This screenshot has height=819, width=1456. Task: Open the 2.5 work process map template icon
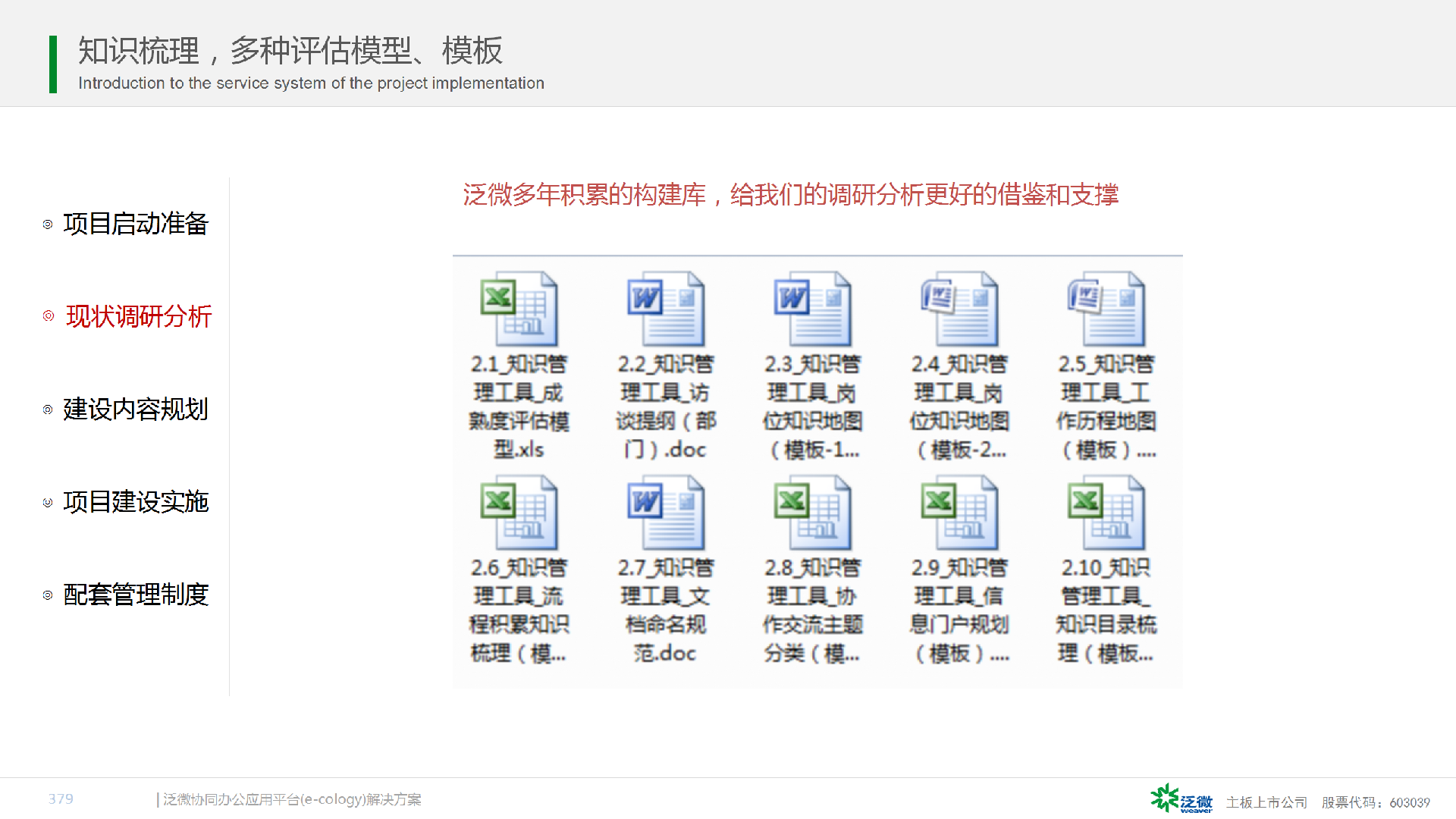(x=1106, y=309)
